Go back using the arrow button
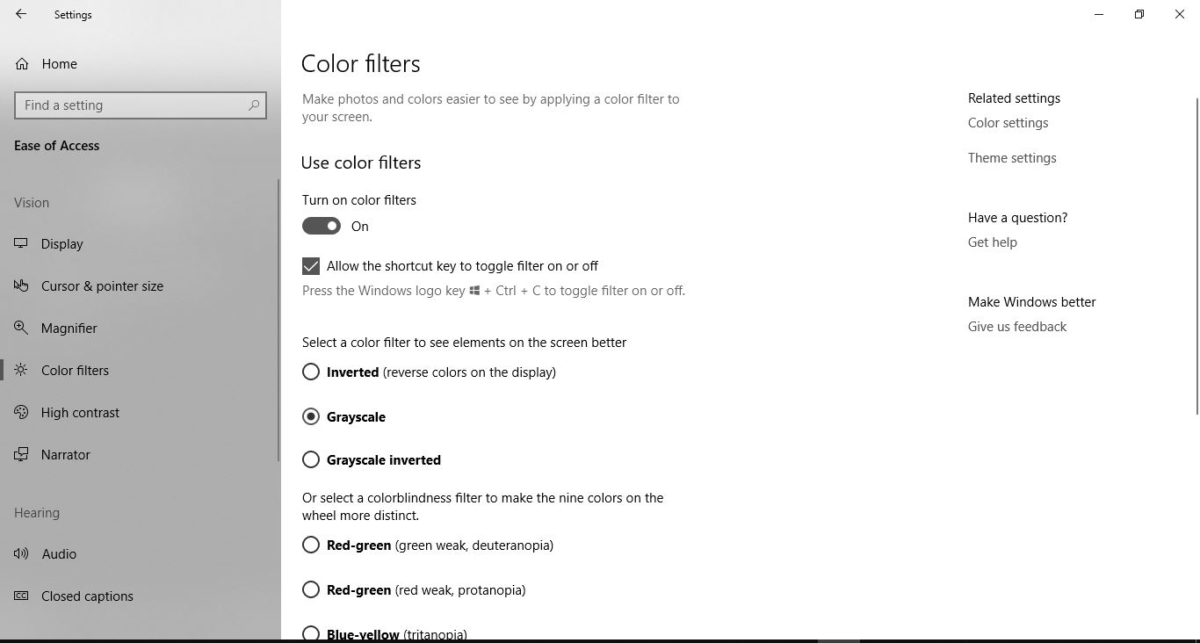The height and width of the screenshot is (643, 1200). click(x=20, y=14)
